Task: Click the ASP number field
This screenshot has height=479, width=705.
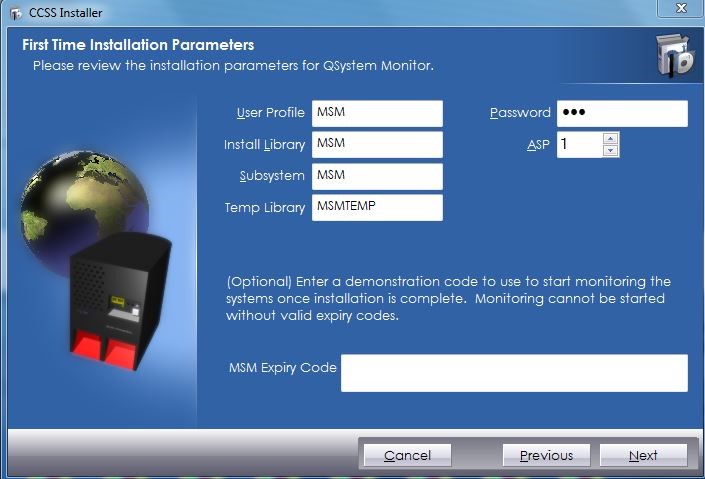Action: coord(578,144)
